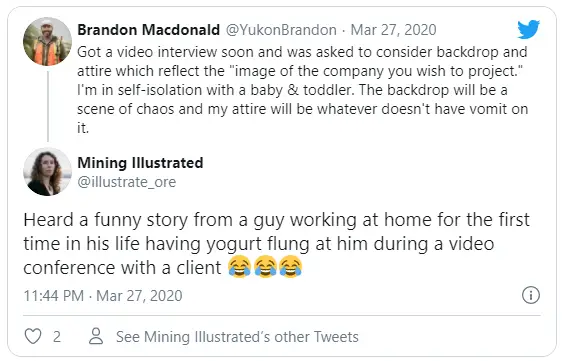Open Brandon's tweet about the video interview
The image size is (562, 361).
point(303,90)
